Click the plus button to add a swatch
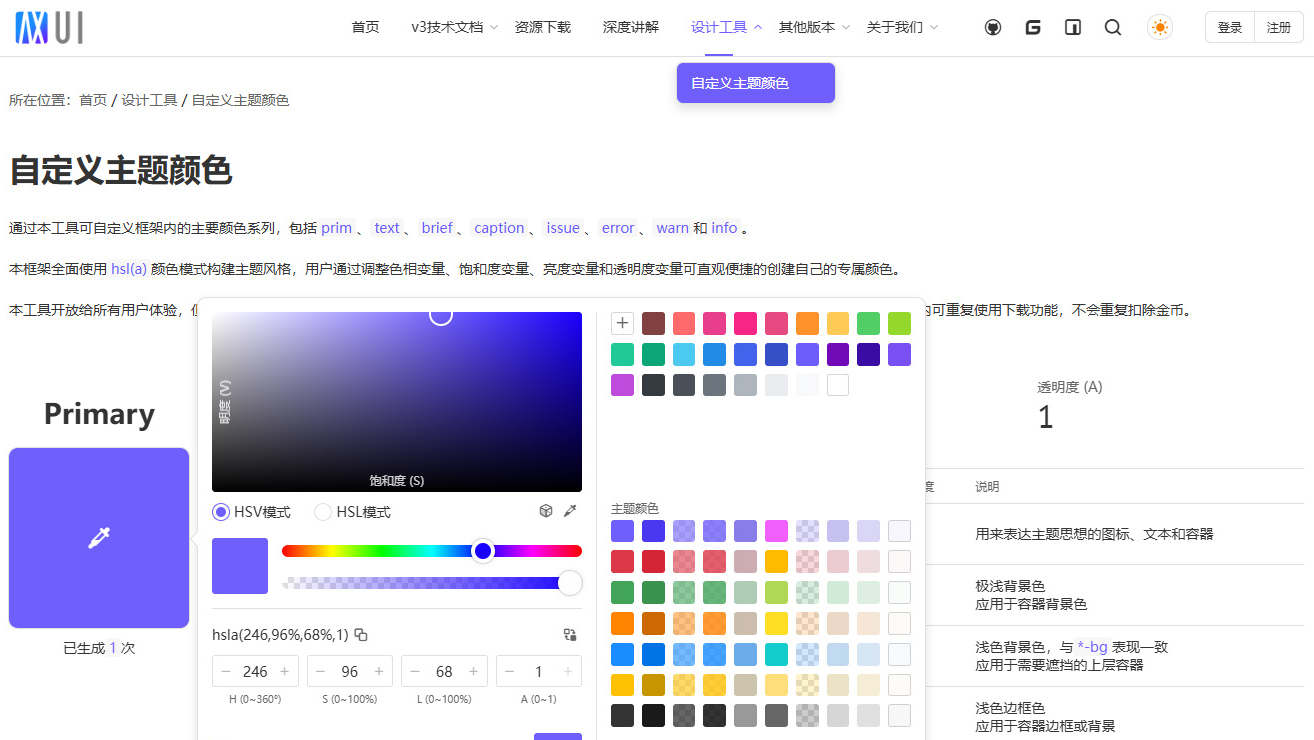The height and width of the screenshot is (740, 1314). click(x=622, y=323)
